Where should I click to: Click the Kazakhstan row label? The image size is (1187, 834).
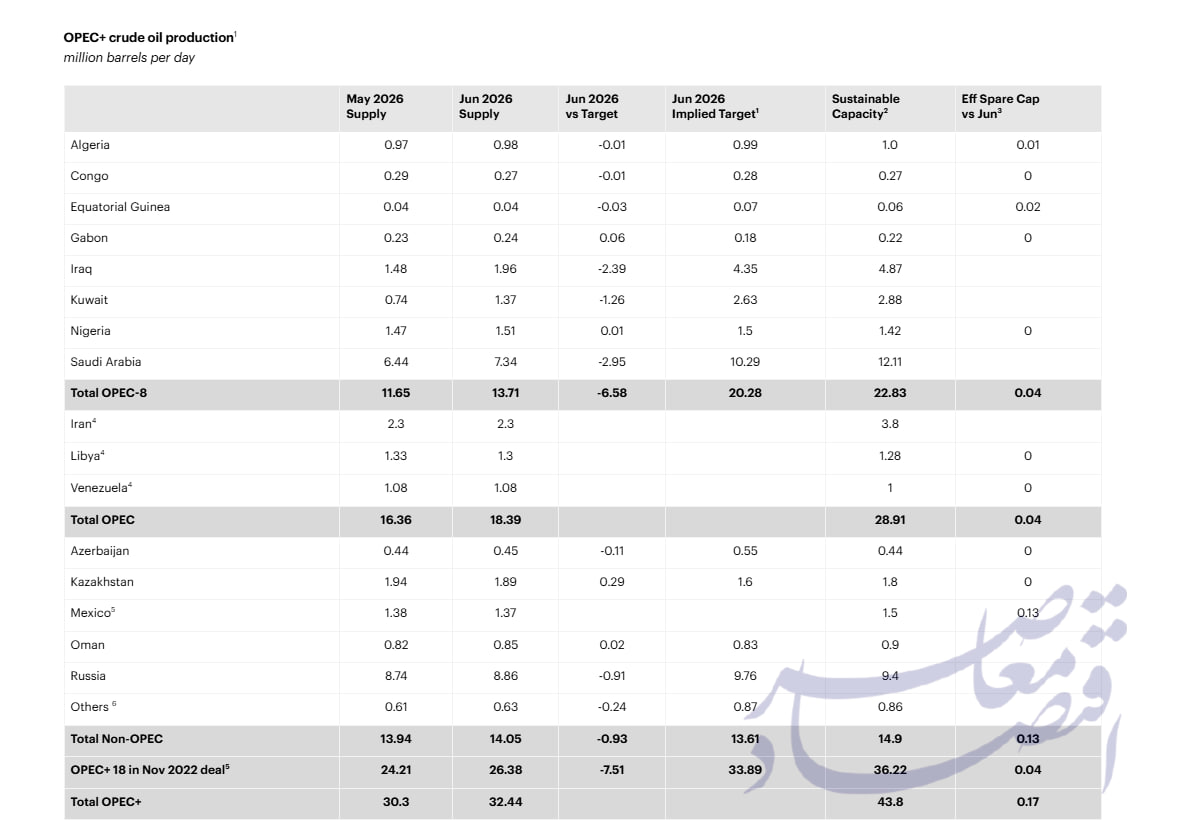click(x=102, y=582)
